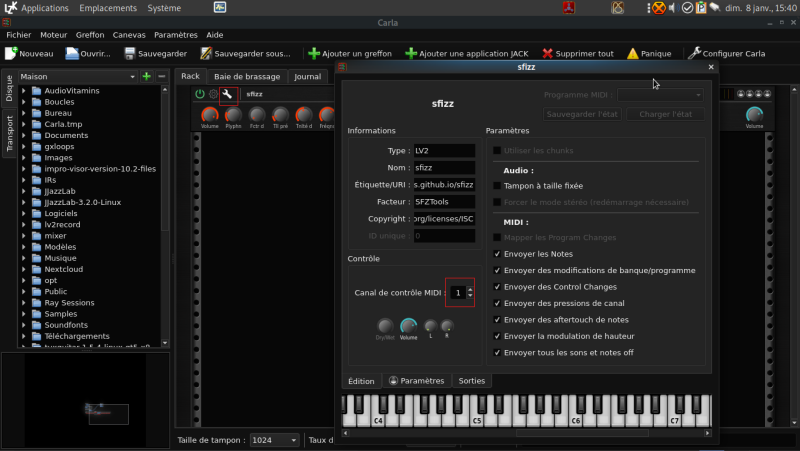Open the Maison location dropdown

click(78, 77)
